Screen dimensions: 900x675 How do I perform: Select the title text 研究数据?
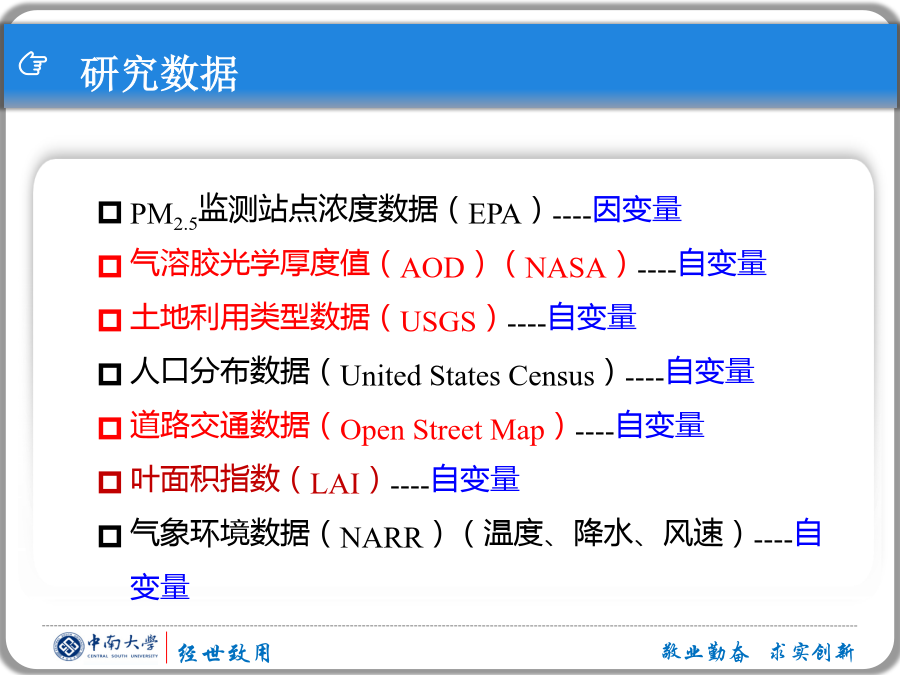point(159,73)
